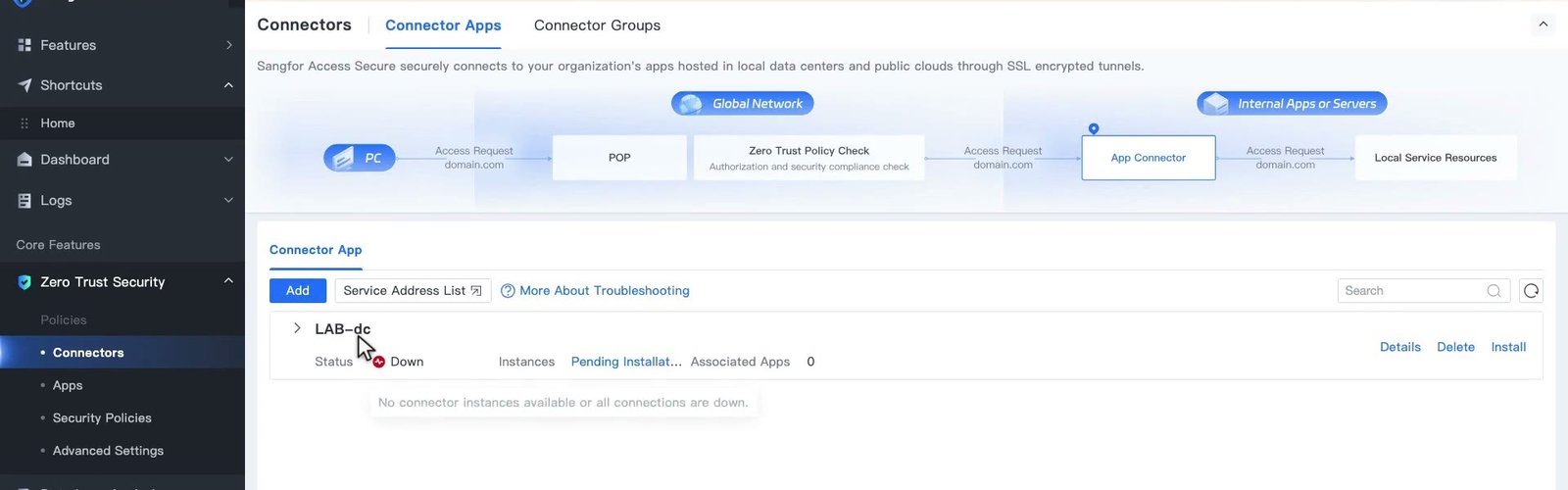Image resolution: width=1568 pixels, height=490 pixels.
Task: Open the Features grid icon
Action: pyautogui.click(x=24, y=45)
